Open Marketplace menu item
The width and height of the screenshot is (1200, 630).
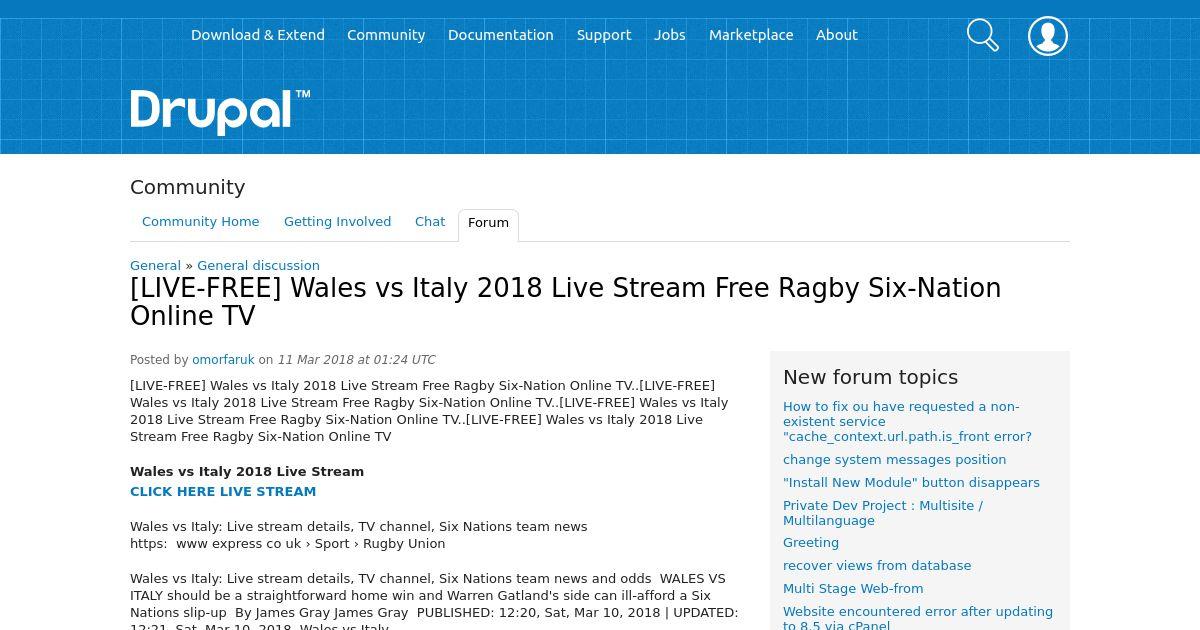[751, 35]
